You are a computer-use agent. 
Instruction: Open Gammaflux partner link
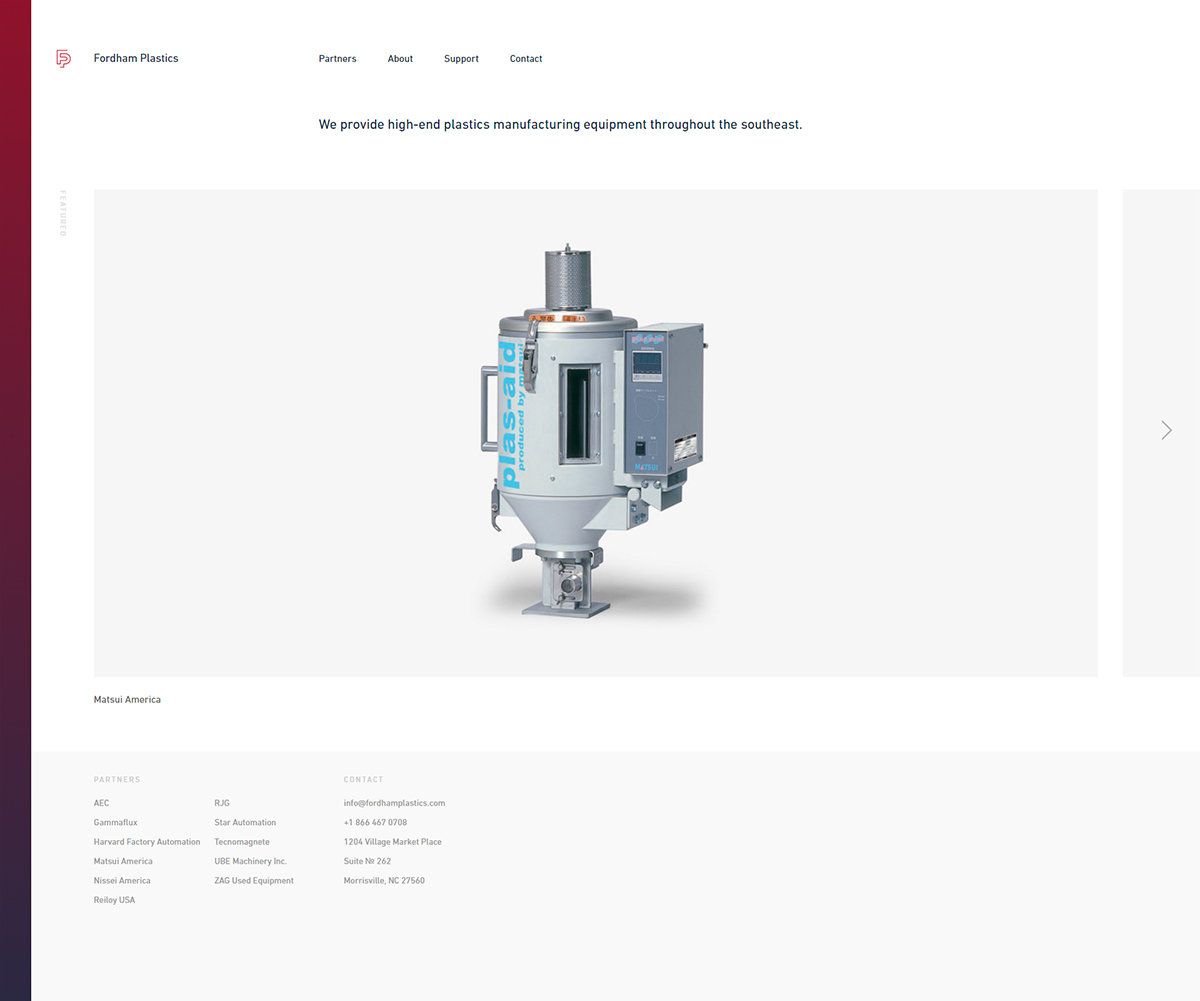coord(116,823)
